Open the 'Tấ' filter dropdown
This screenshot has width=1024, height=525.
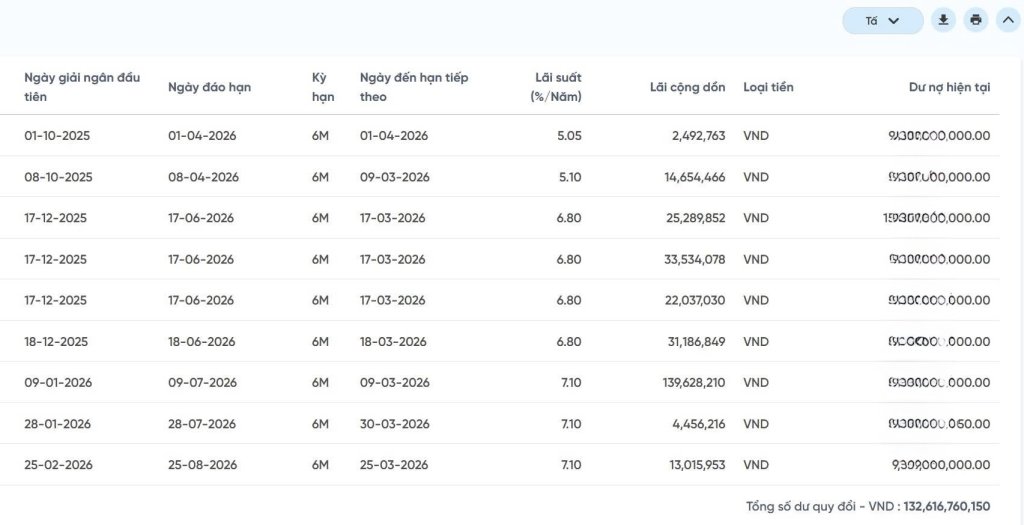[882, 21]
